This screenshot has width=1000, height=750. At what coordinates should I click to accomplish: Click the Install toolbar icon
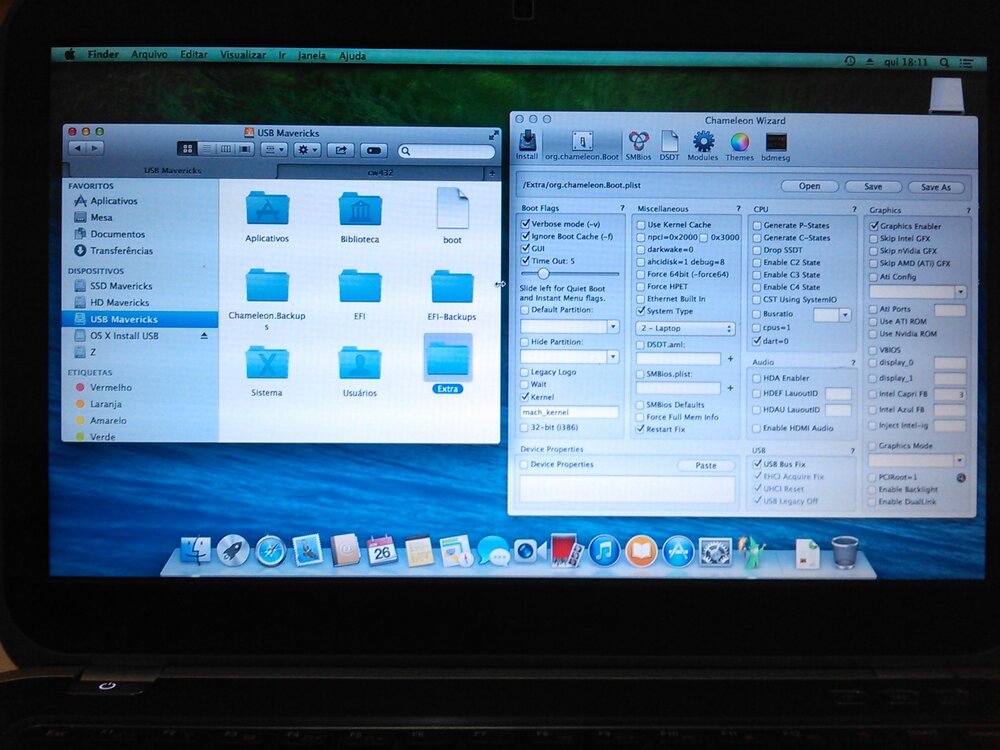527,144
